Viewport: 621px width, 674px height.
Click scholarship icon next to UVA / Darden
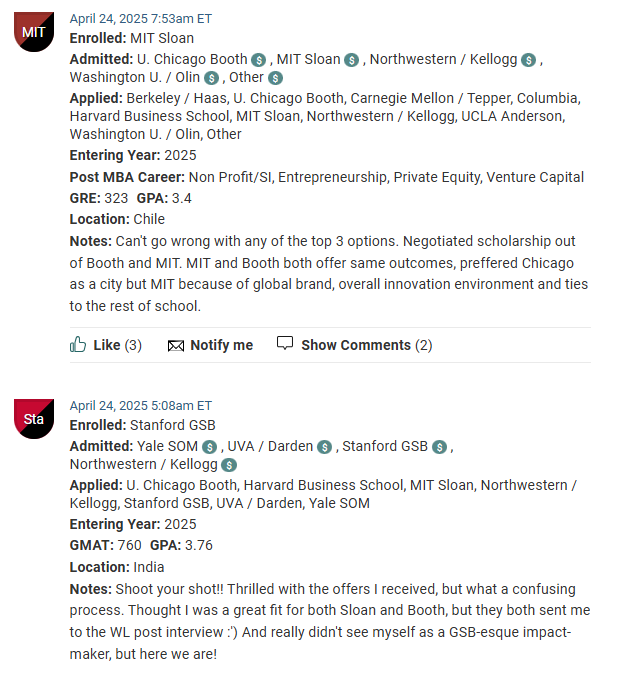coord(324,447)
